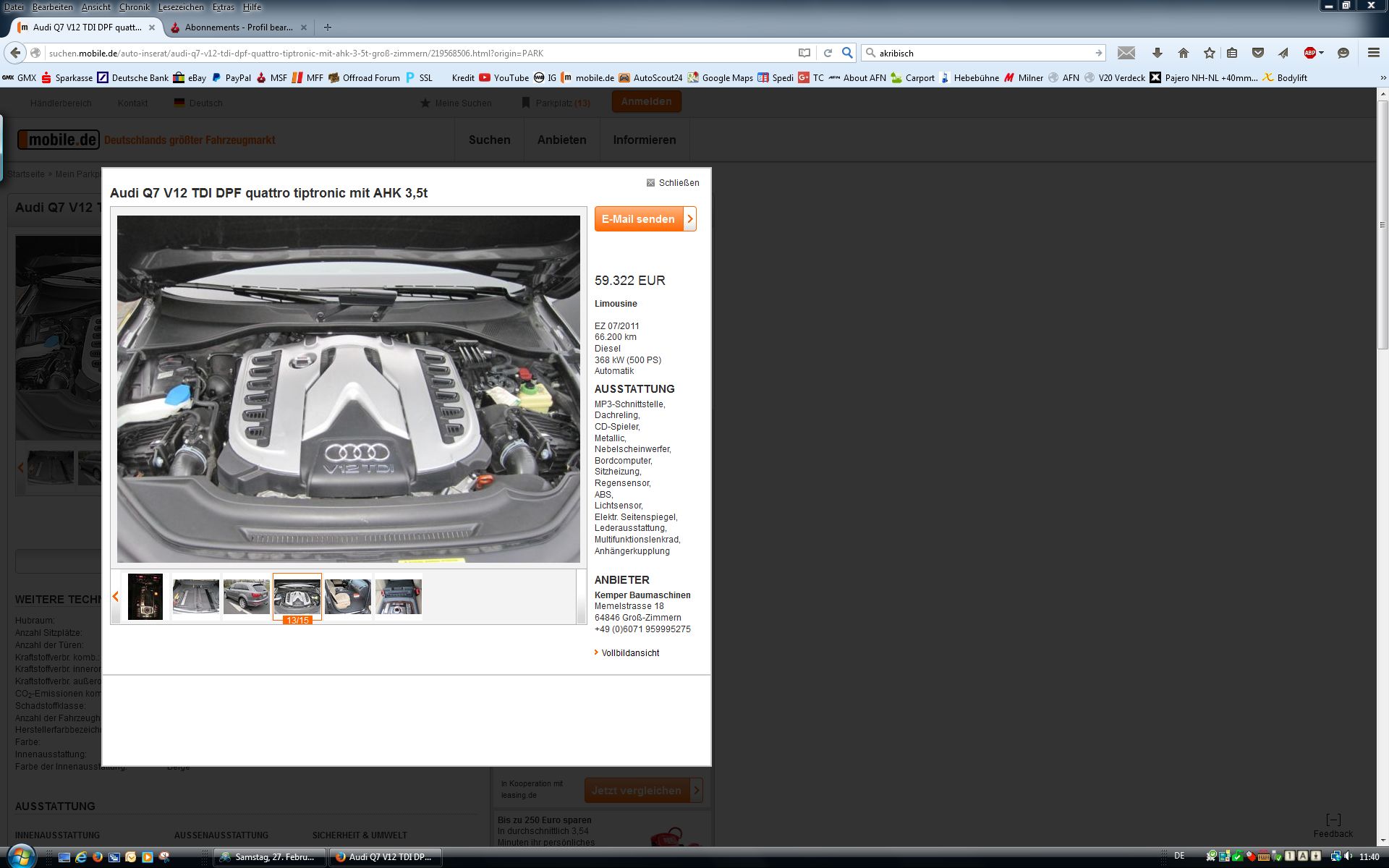
Task: Click the Firefox home icon
Action: coord(1184,53)
